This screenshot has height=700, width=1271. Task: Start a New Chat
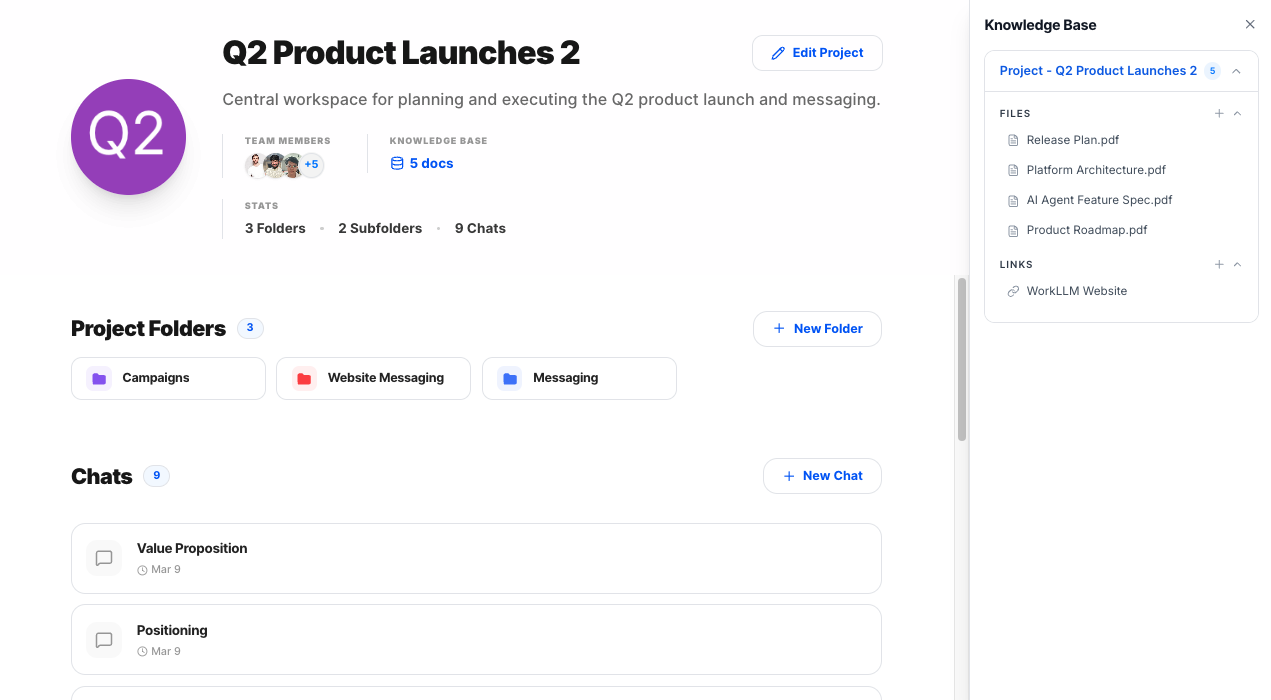[822, 476]
